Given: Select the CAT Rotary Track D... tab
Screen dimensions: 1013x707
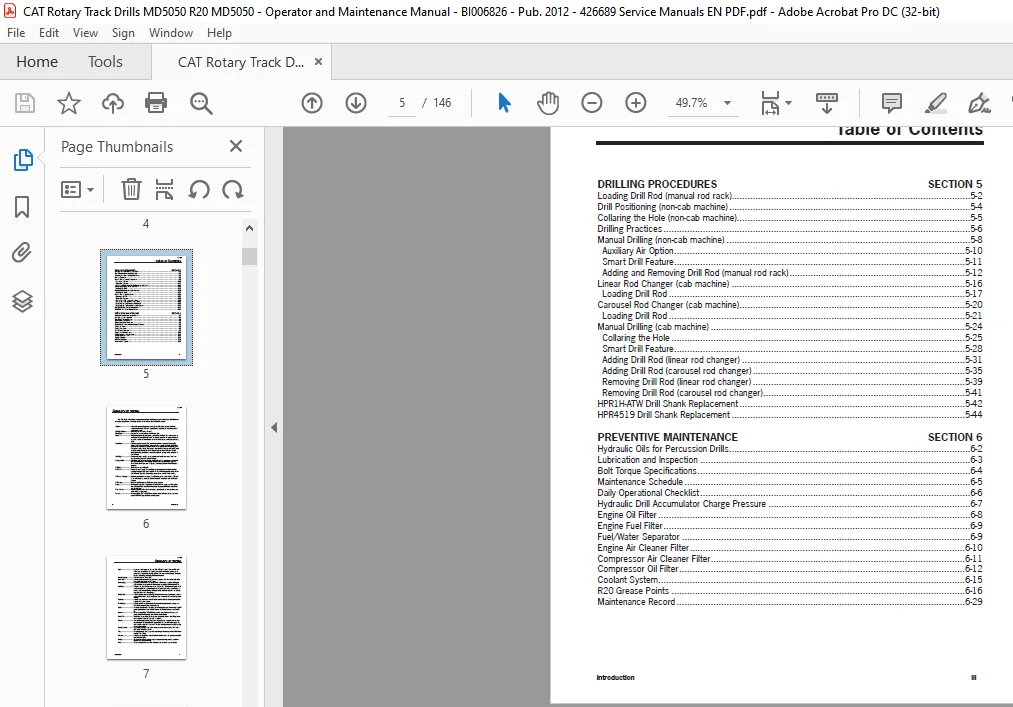Looking at the screenshot, I should [x=241, y=62].
